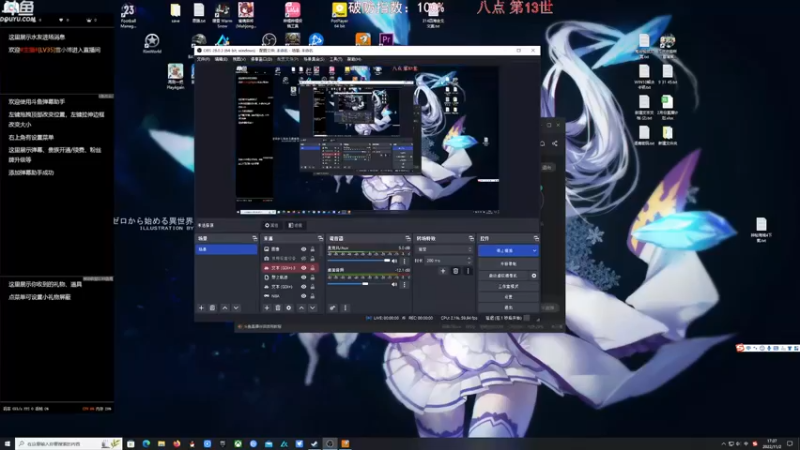800x450 pixels.
Task: Move scene down in Scenes panel
Action: (236, 308)
